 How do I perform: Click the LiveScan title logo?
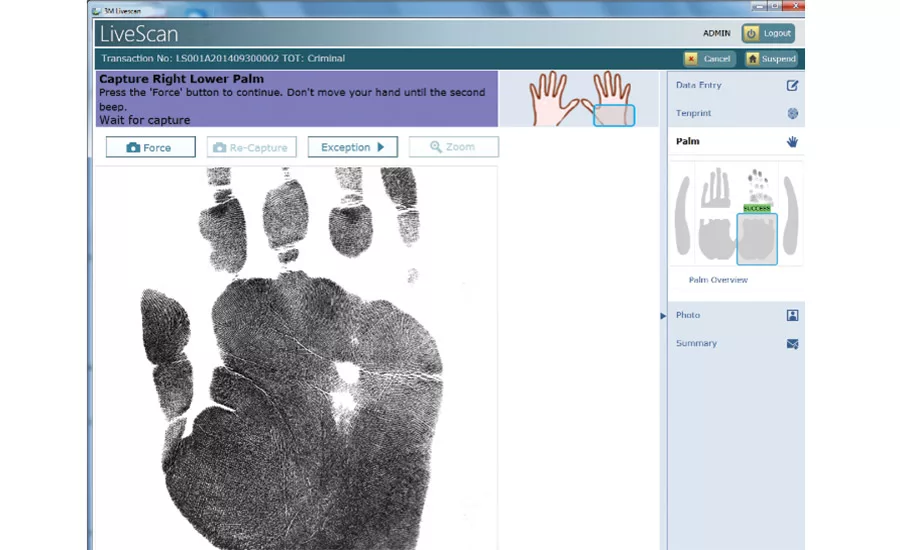pos(139,34)
